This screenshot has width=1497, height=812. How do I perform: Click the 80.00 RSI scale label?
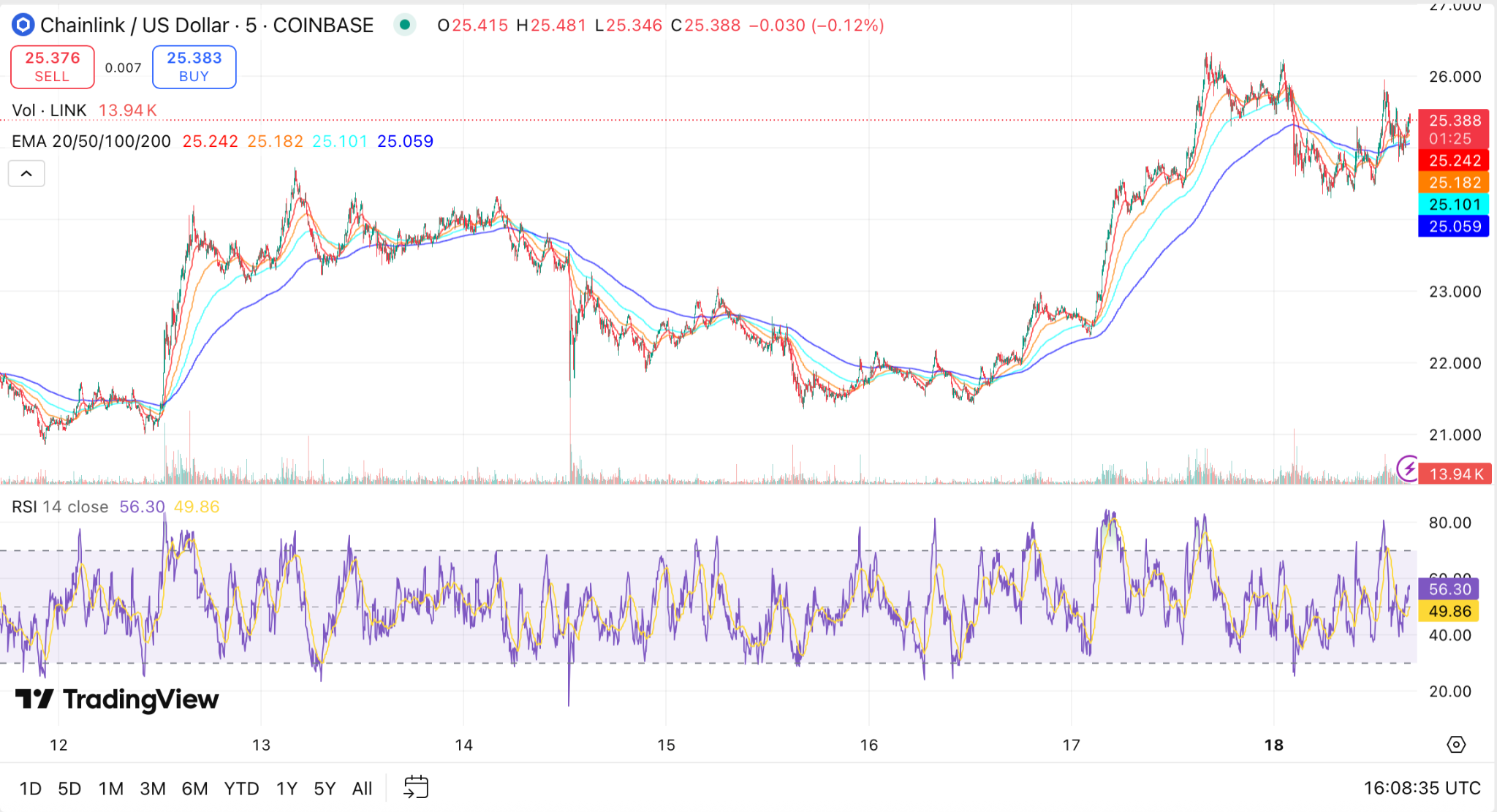(x=1449, y=522)
